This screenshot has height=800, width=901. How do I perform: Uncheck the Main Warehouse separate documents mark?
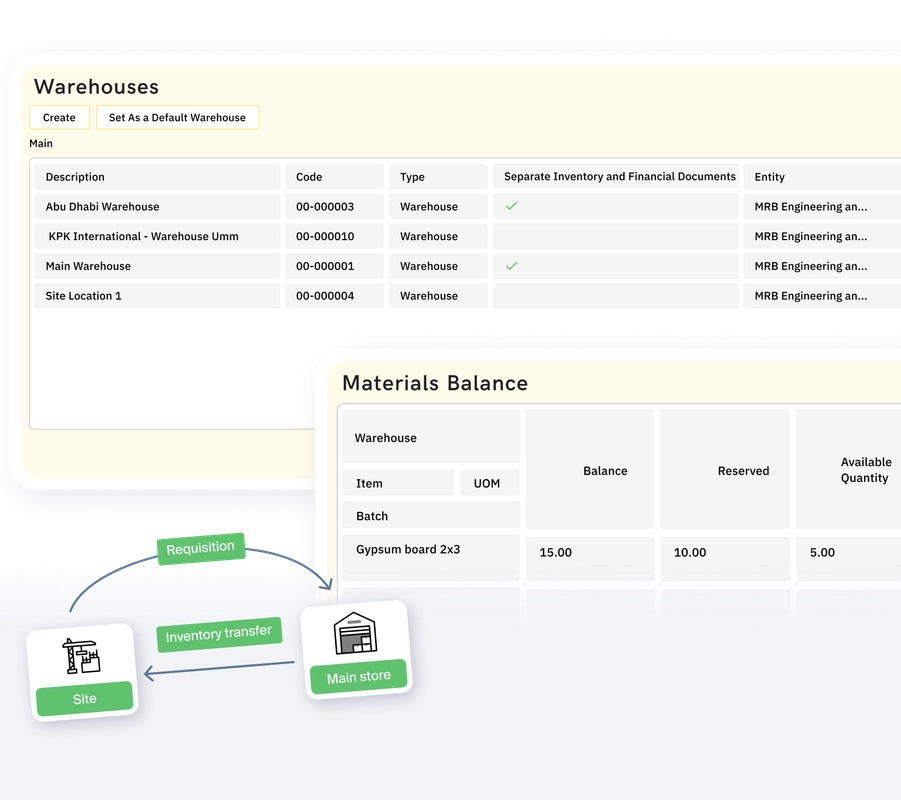click(511, 266)
